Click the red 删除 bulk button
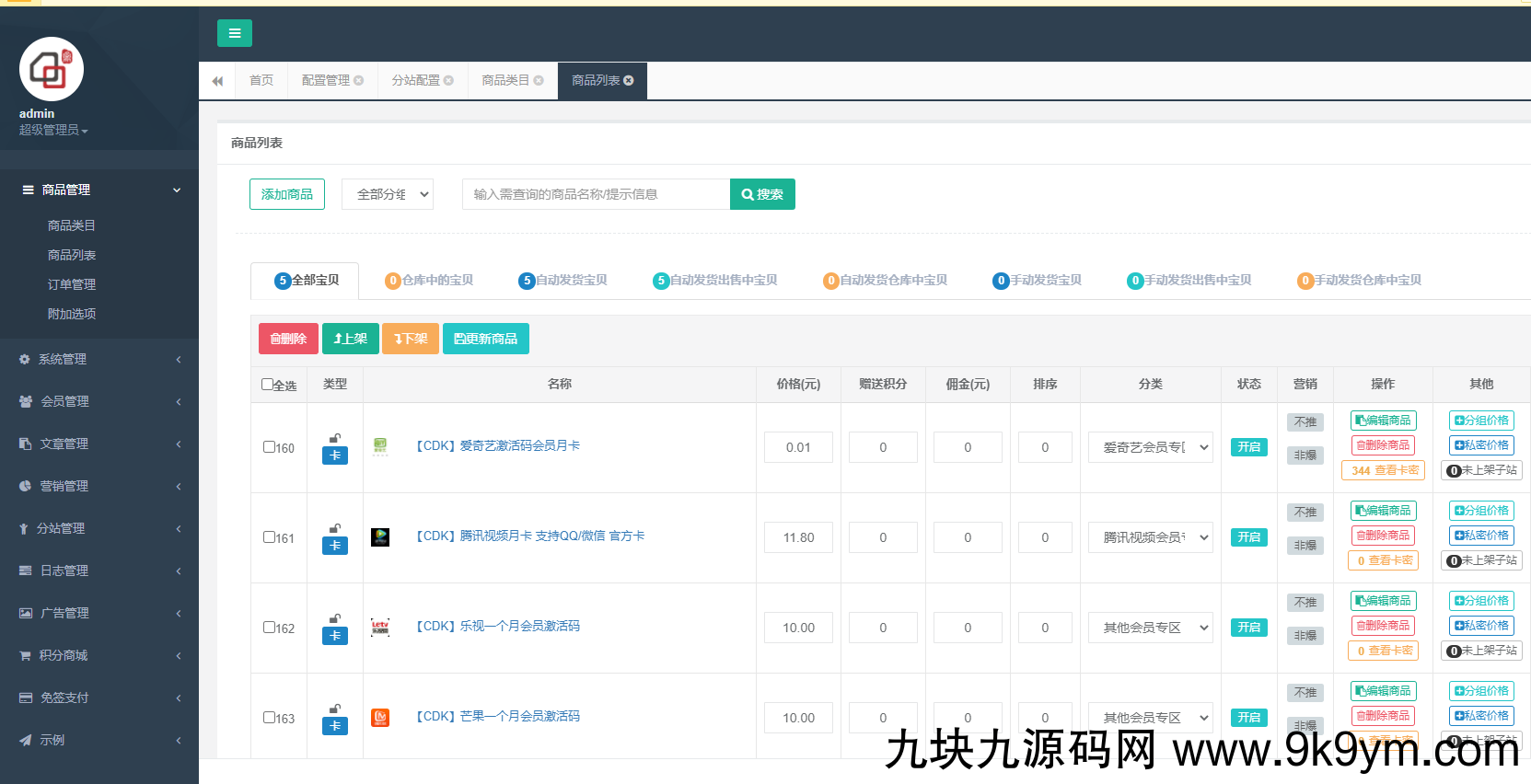Screen dimensions: 1531x784 [288, 339]
